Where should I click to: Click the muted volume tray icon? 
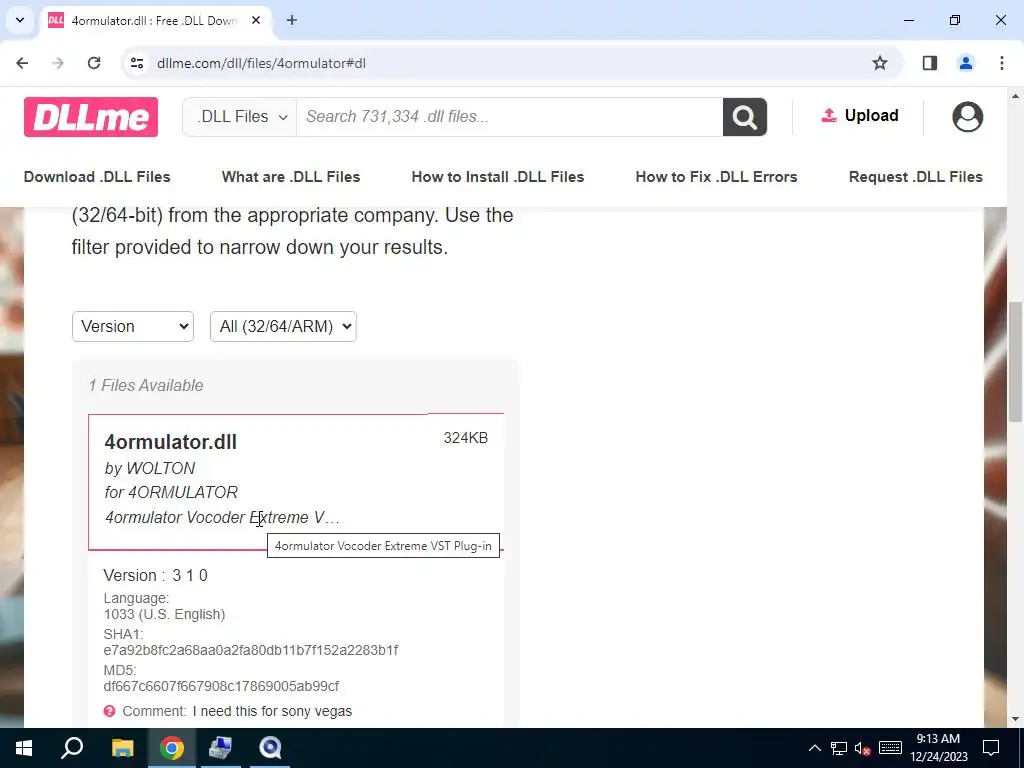click(863, 748)
